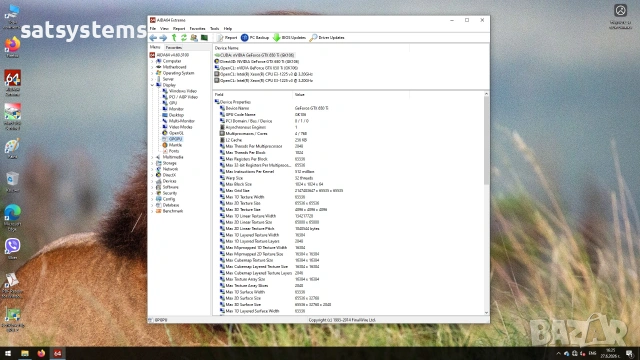640x360 pixels.
Task: Open the View menu
Action: 164,29
